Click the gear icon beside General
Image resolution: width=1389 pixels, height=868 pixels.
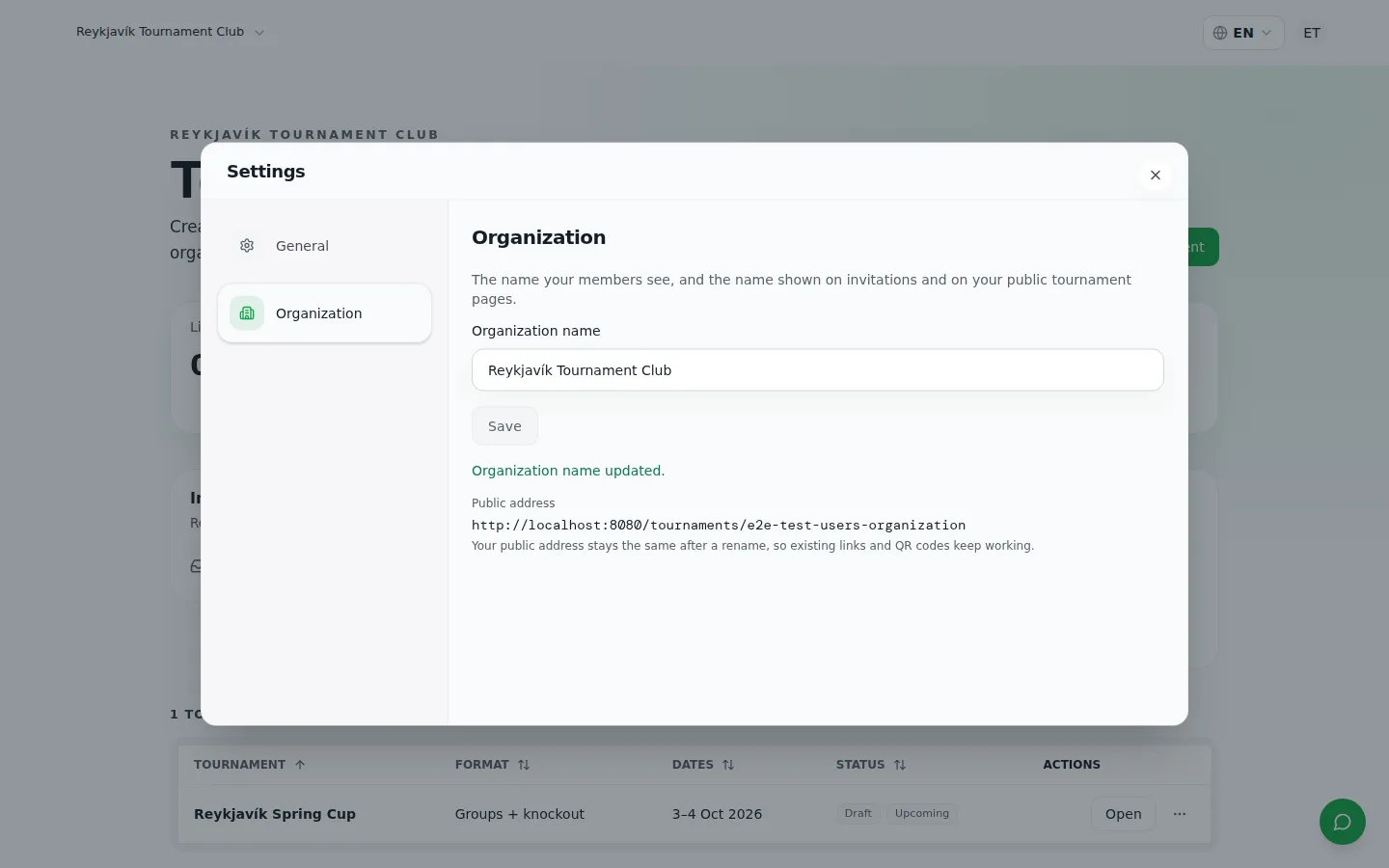(x=247, y=246)
